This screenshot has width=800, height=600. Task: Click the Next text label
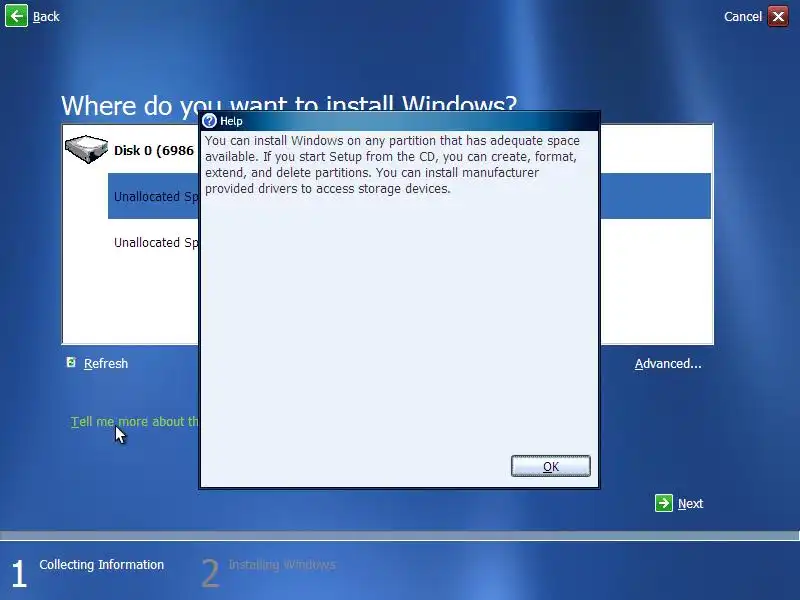tap(690, 504)
